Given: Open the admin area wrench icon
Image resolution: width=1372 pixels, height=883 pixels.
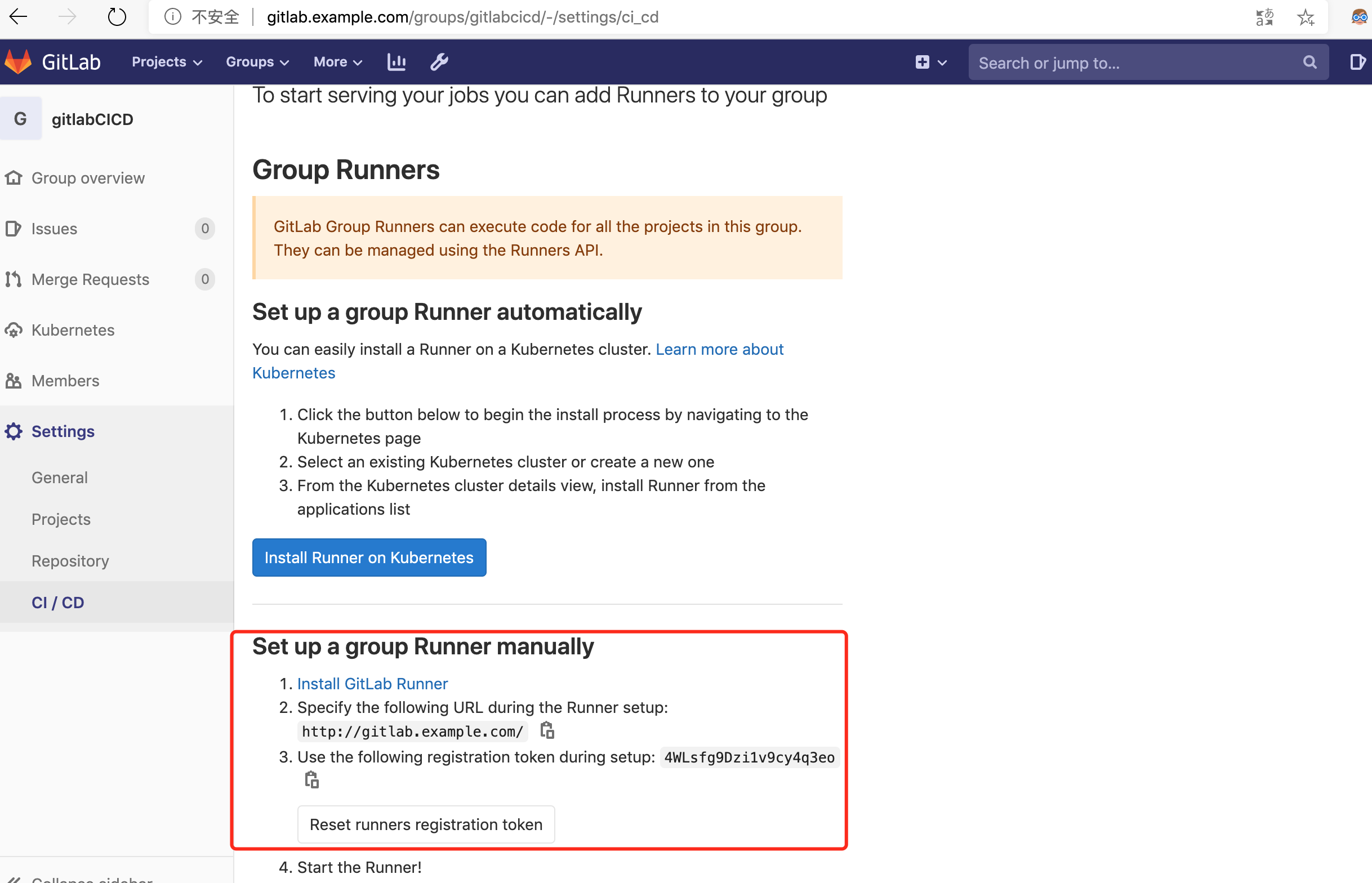Looking at the screenshot, I should 439,62.
